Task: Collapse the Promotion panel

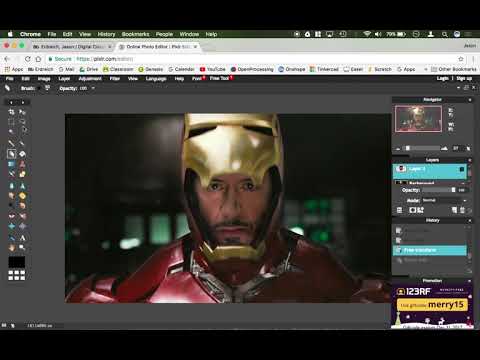Action: tap(470, 281)
